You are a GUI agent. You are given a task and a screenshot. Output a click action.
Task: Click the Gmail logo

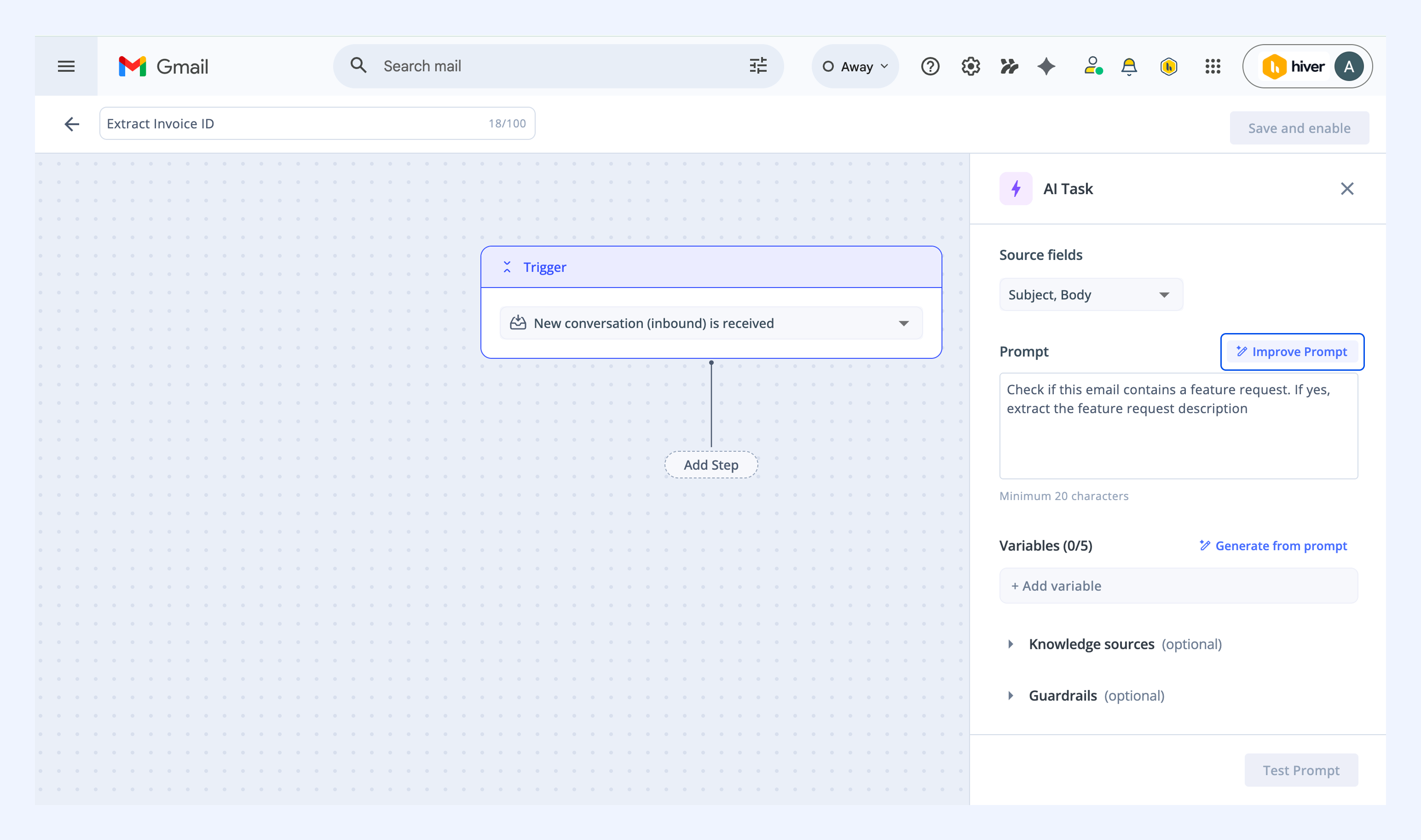point(163,66)
